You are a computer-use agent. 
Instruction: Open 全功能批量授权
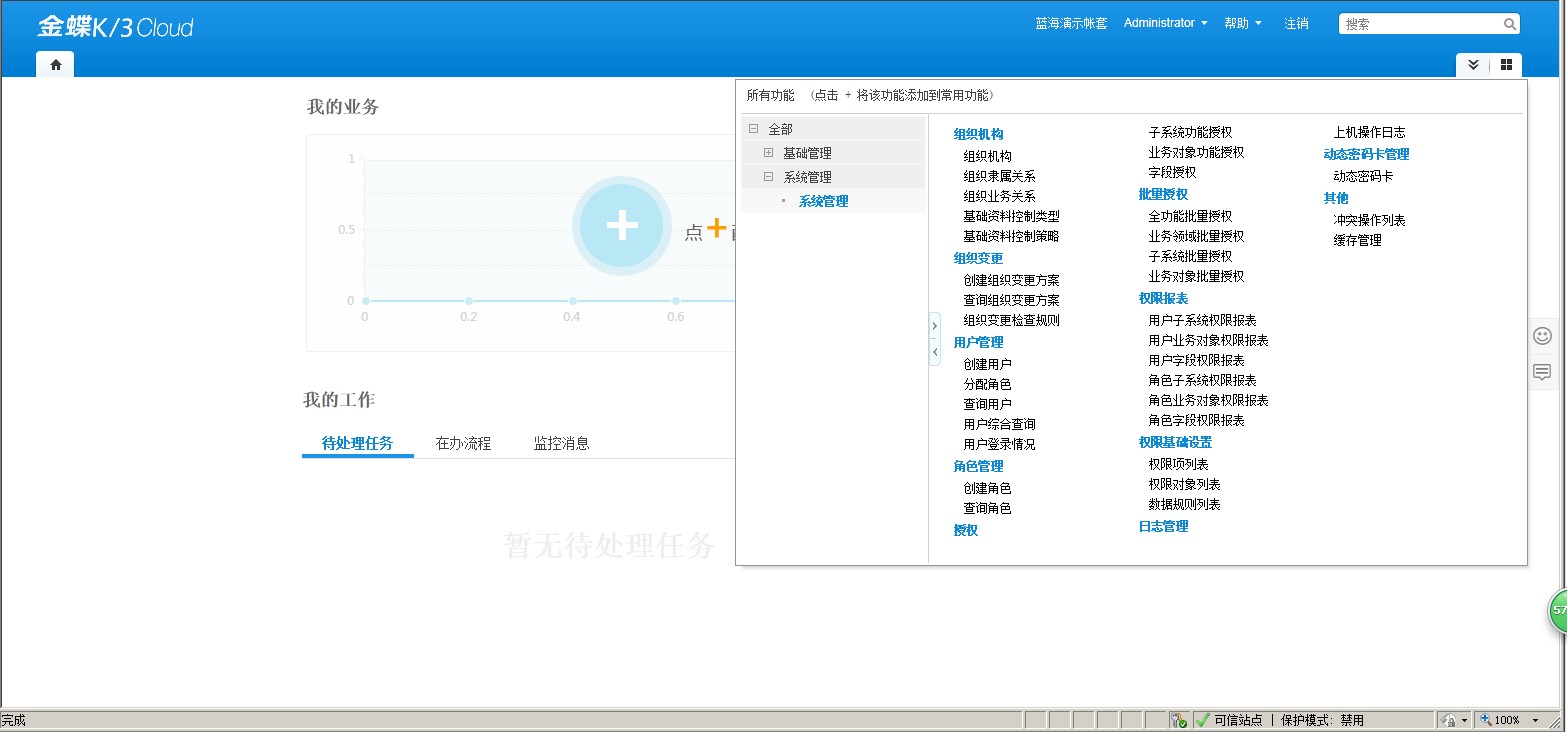click(1190, 216)
